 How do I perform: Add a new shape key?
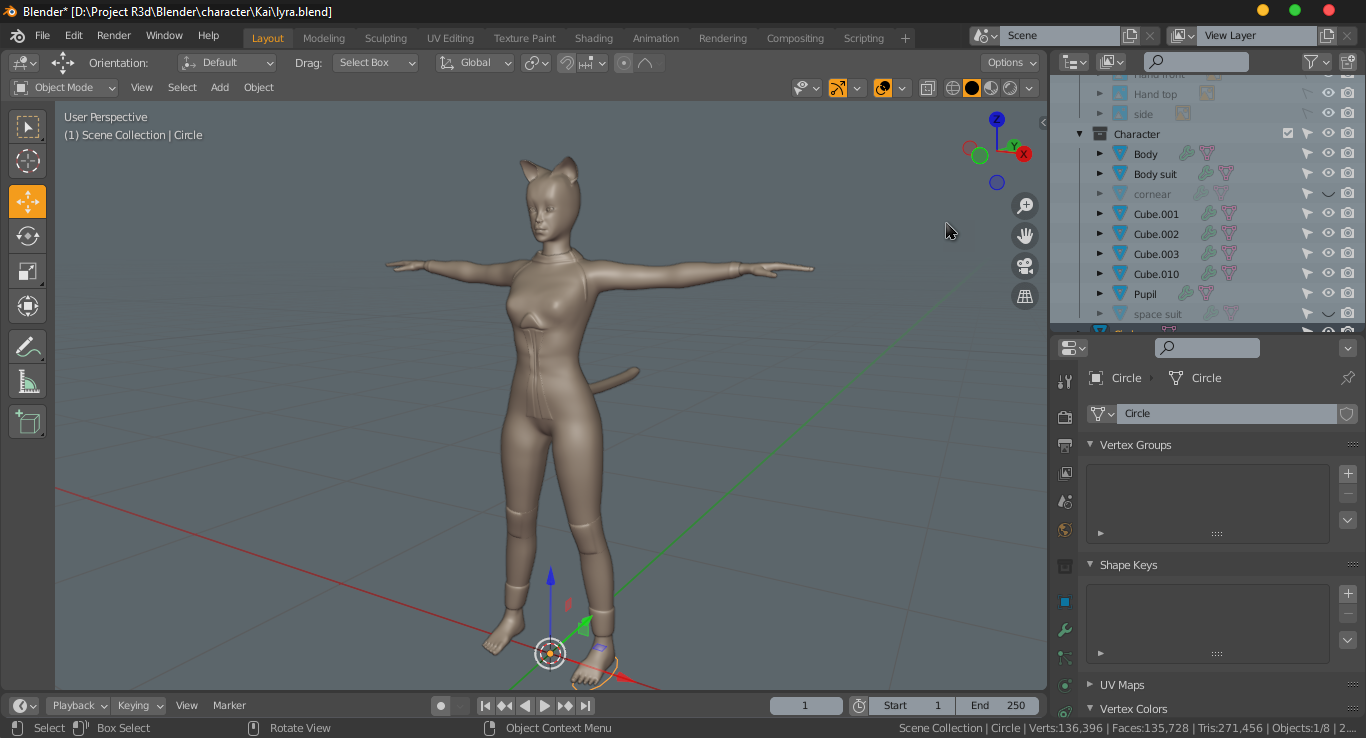coord(1348,594)
